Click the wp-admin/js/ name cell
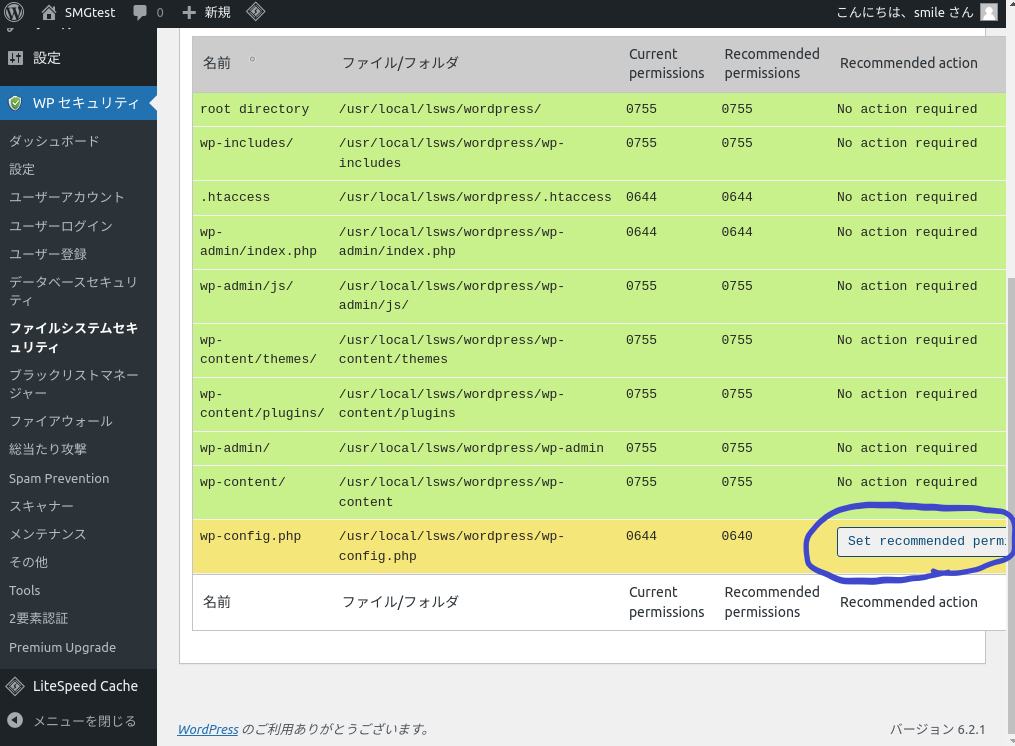1015x746 pixels. click(x=246, y=286)
